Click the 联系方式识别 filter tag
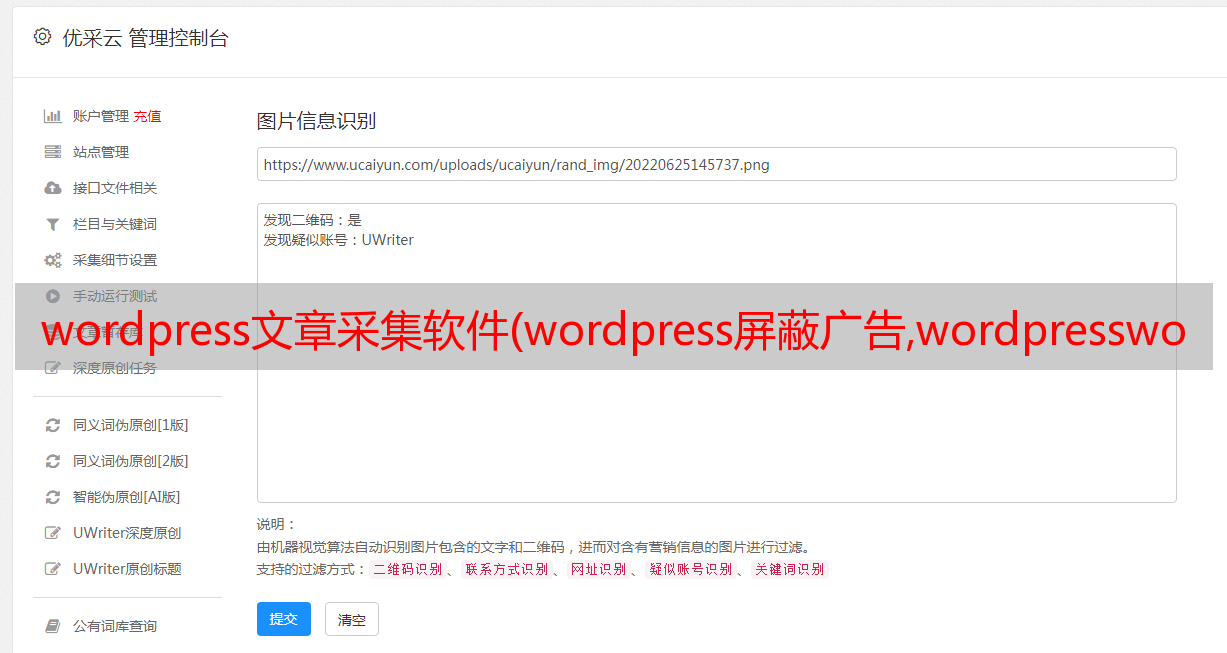 click(506, 569)
